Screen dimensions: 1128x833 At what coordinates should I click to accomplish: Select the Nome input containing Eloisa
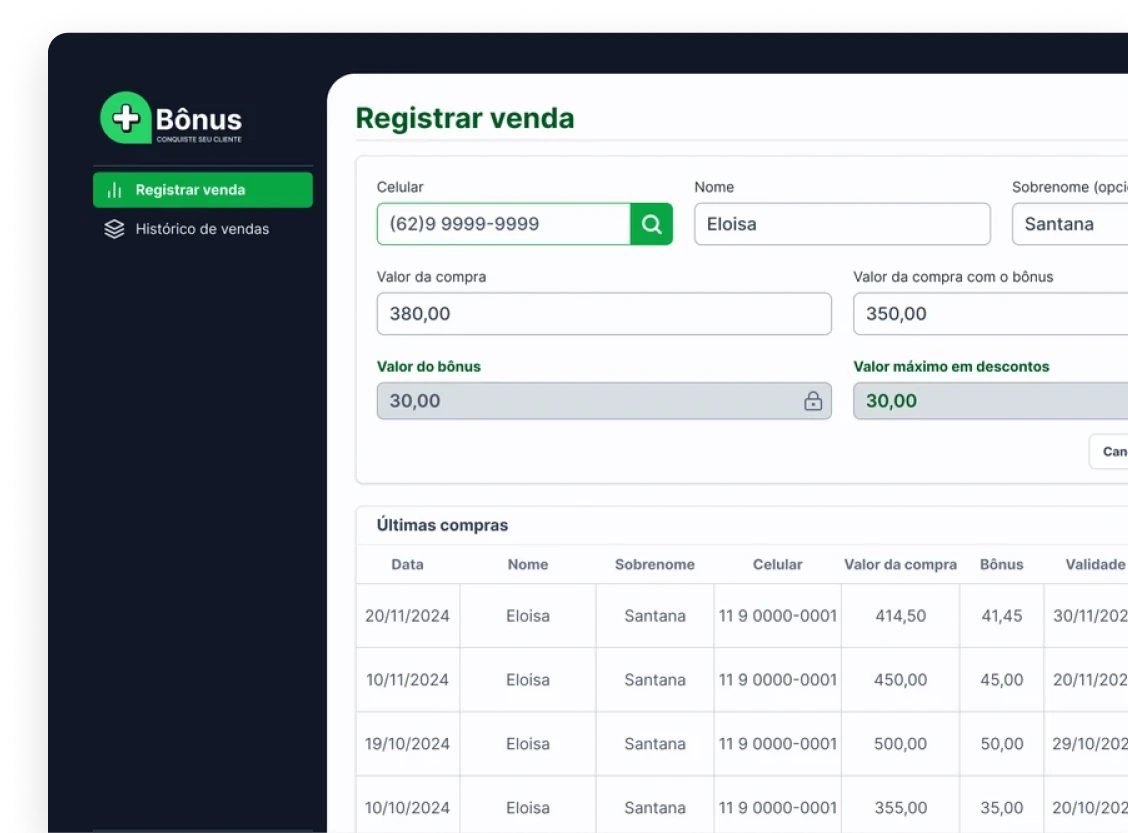click(x=842, y=224)
